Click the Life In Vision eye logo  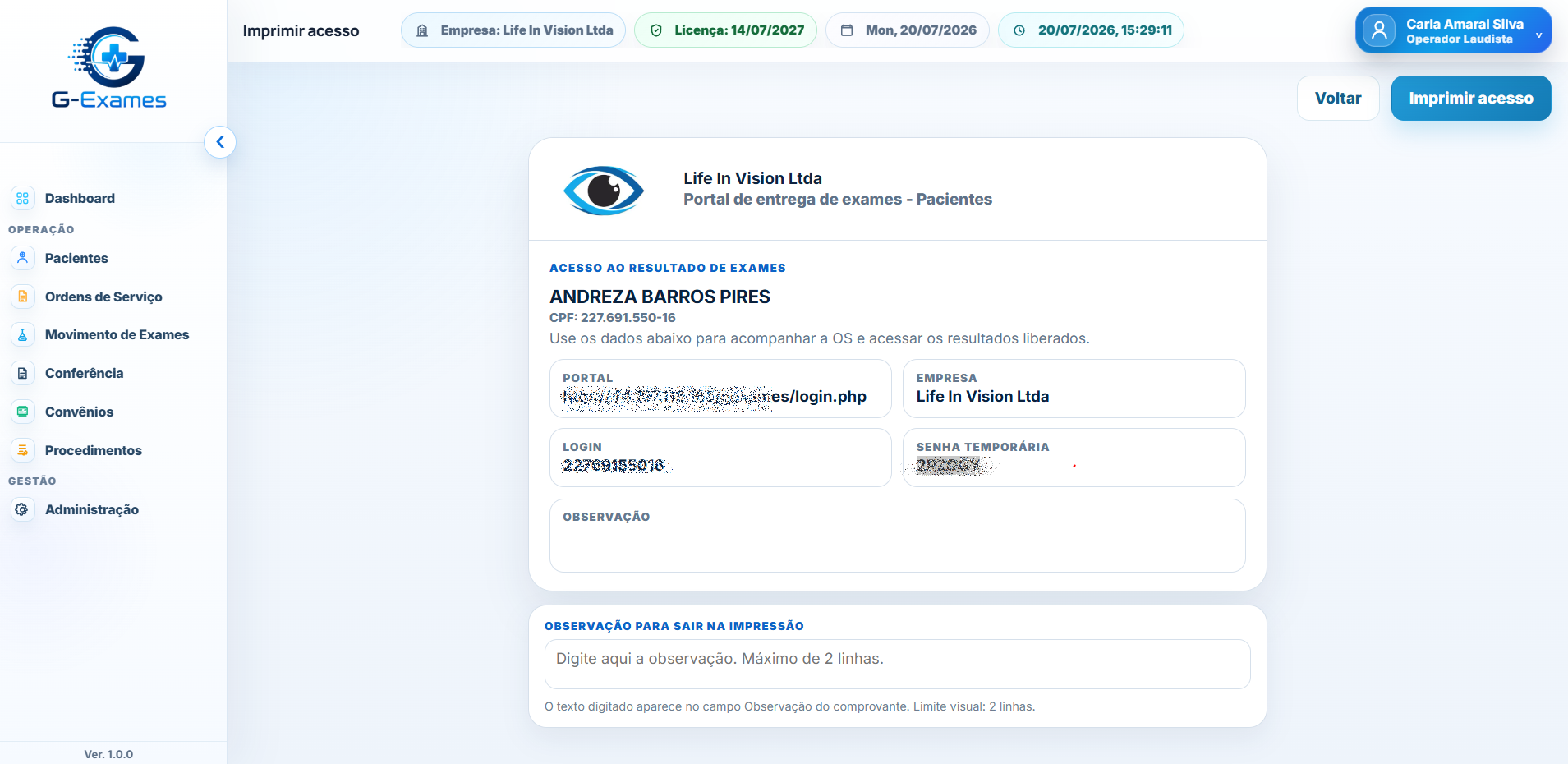point(604,190)
